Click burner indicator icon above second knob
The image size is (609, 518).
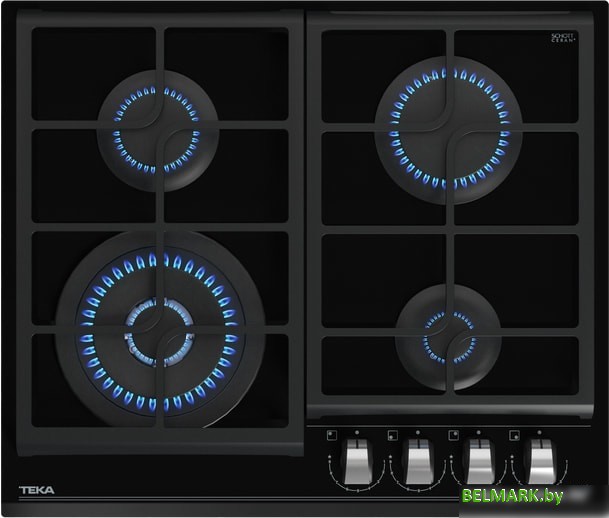tap(392, 435)
